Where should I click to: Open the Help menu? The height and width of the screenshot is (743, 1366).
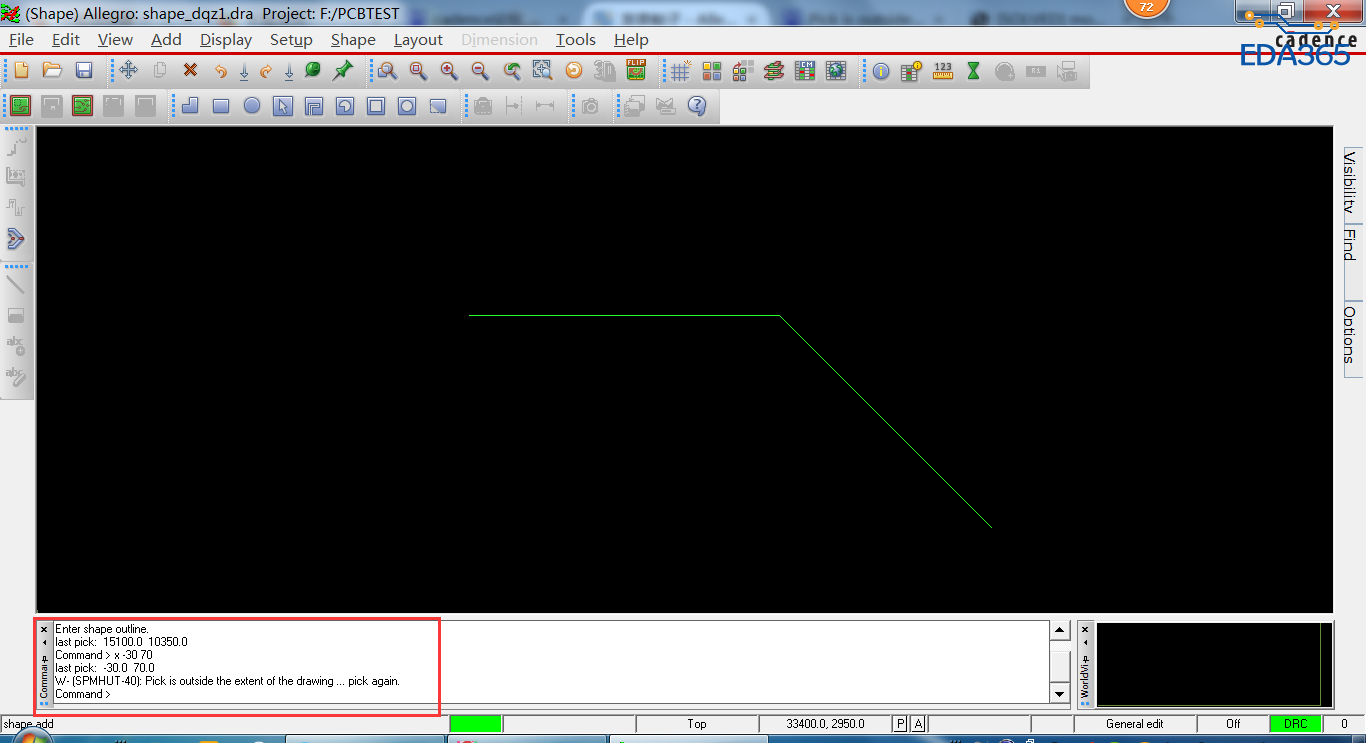tap(631, 40)
